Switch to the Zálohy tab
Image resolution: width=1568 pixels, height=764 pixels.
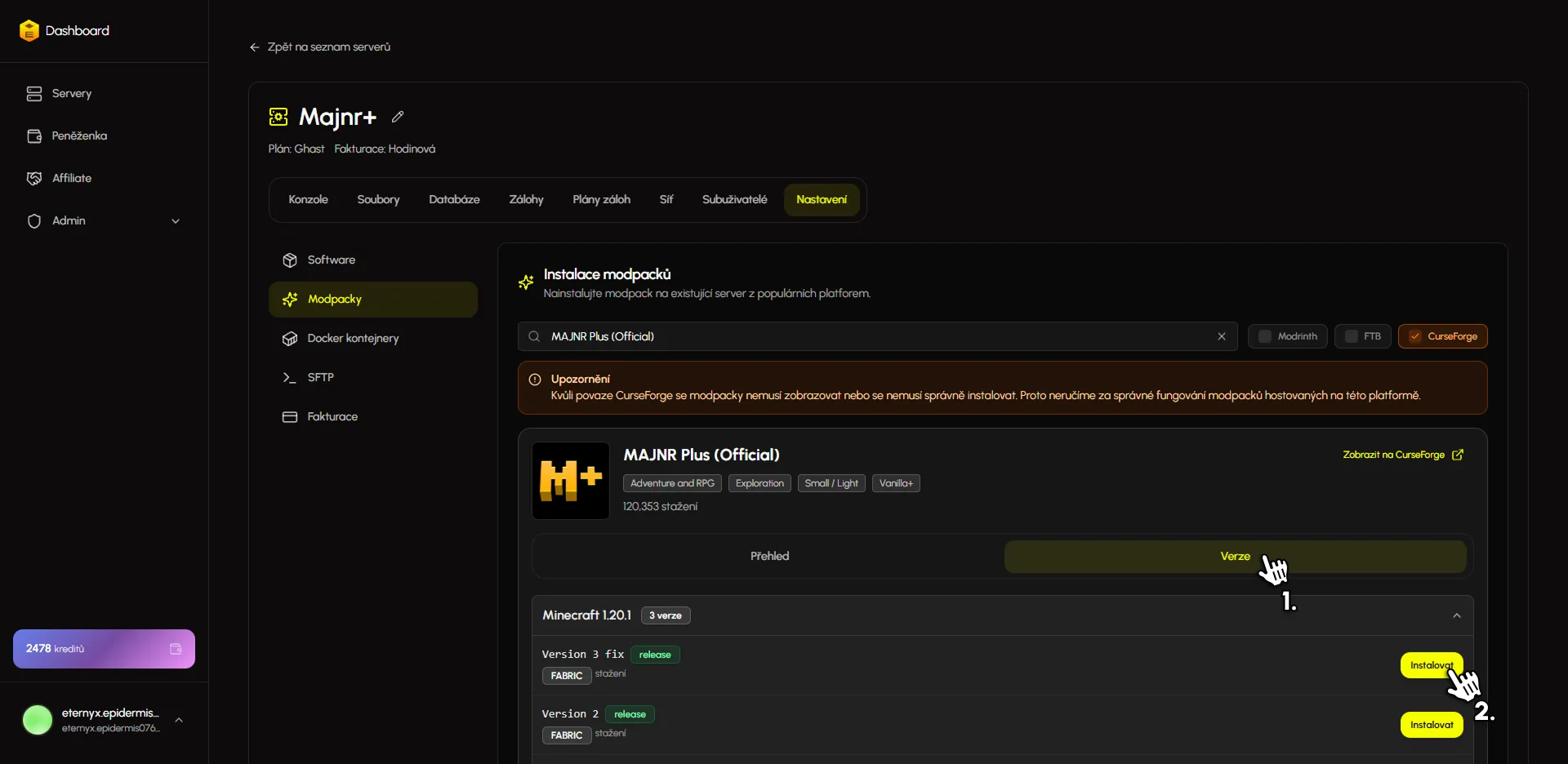pos(526,200)
